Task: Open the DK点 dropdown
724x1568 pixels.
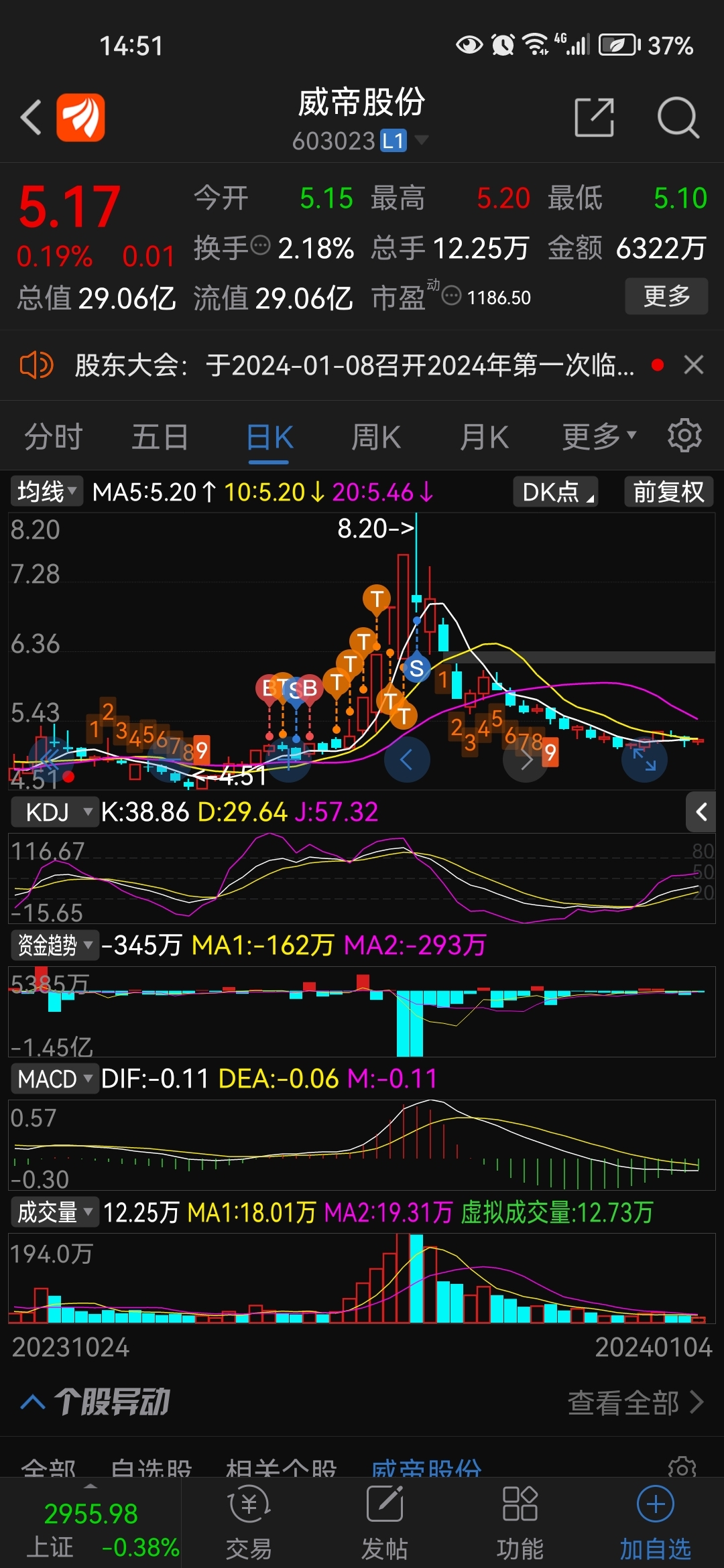Action: (x=555, y=492)
